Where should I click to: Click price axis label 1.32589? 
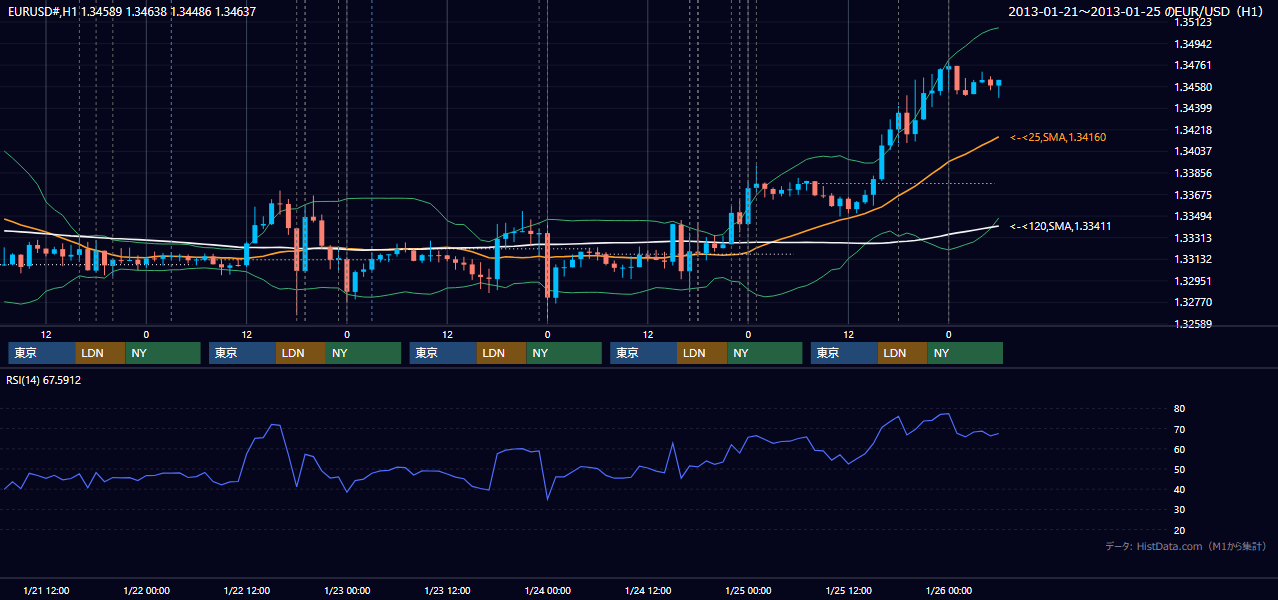[x=1193, y=324]
